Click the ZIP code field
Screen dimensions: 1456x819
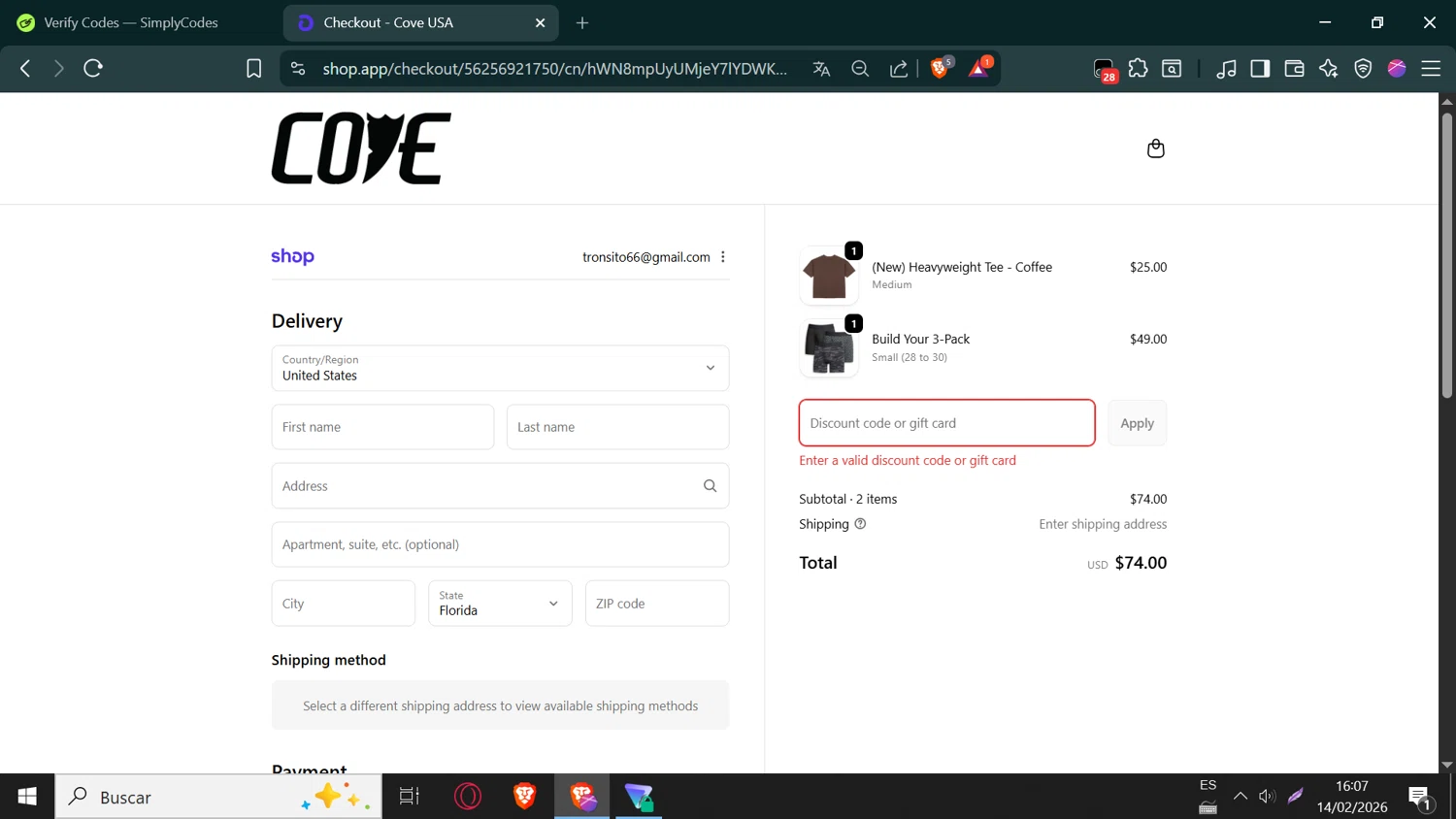(657, 604)
